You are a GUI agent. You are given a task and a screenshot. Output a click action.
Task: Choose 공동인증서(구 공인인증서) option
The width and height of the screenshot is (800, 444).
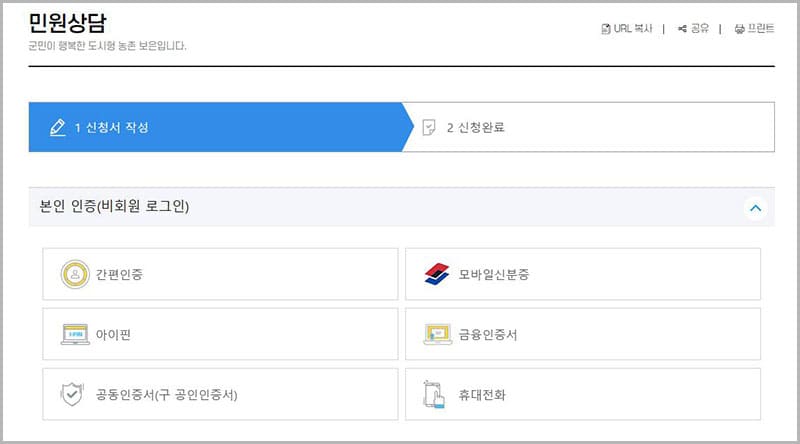tap(219, 394)
